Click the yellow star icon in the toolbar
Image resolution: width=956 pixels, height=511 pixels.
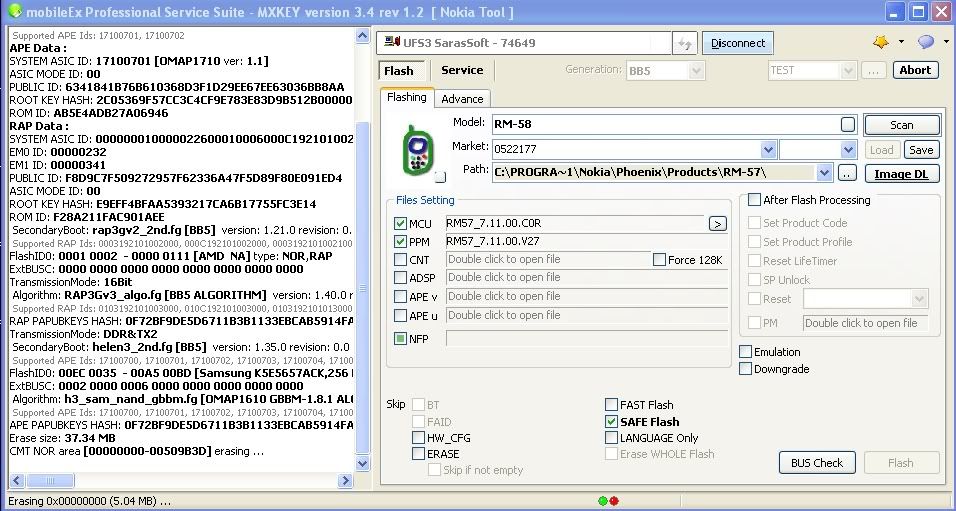[880, 42]
